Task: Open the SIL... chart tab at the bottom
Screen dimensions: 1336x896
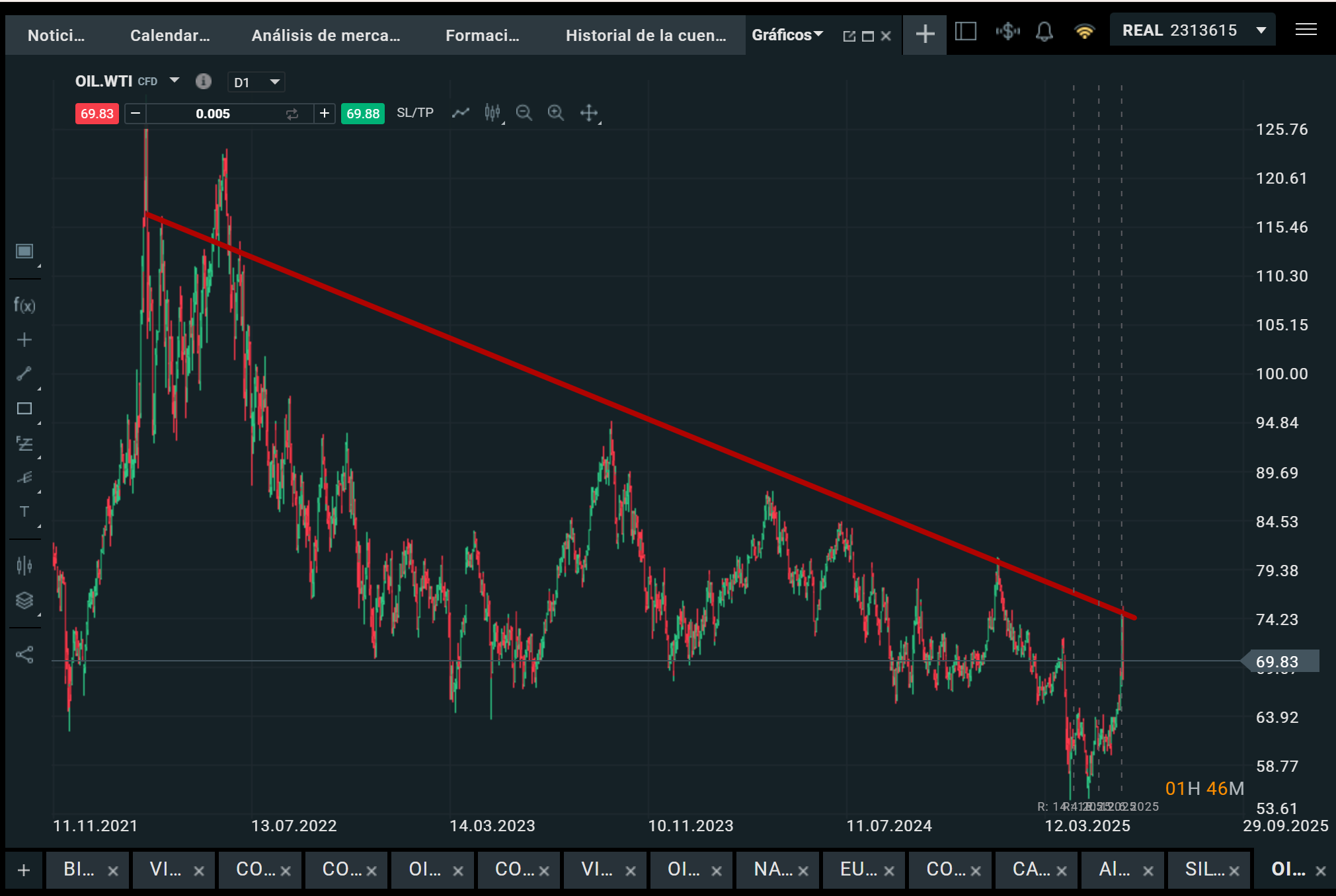Action: click(1204, 869)
